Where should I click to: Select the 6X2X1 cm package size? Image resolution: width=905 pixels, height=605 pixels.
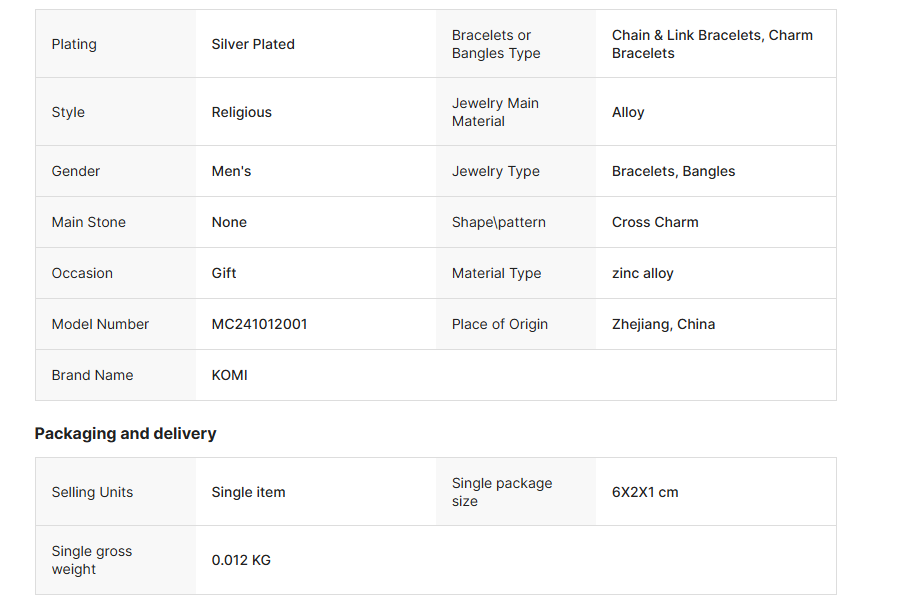coord(645,492)
